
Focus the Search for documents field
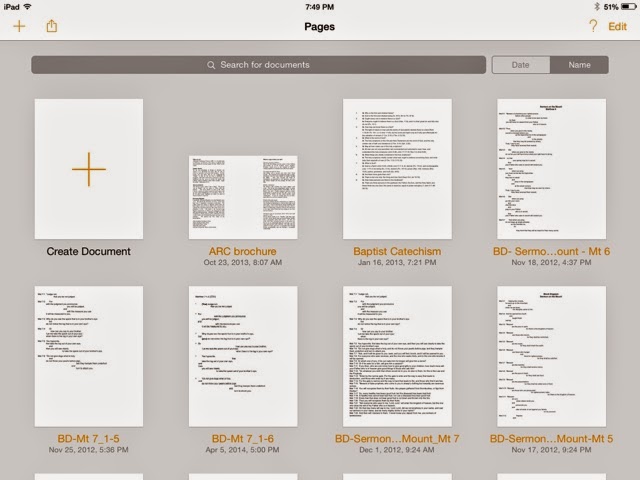pyautogui.click(x=258, y=65)
